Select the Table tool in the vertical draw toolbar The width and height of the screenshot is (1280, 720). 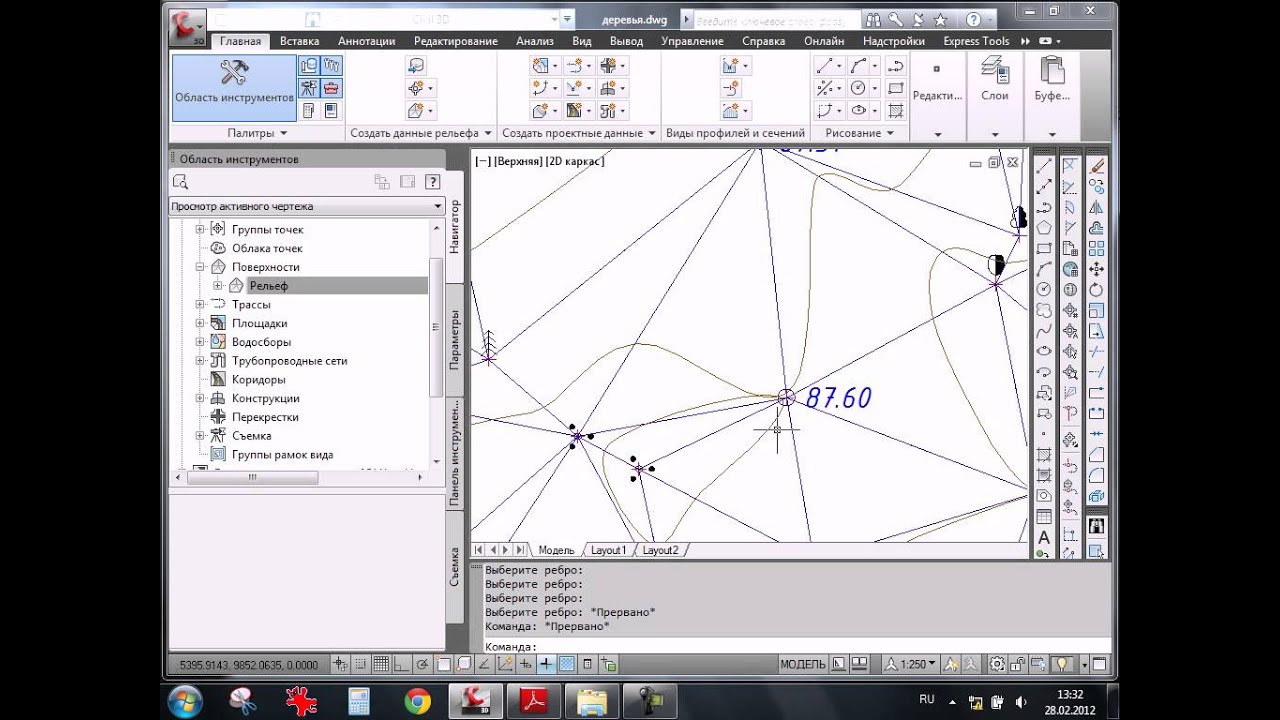tap(1044, 517)
